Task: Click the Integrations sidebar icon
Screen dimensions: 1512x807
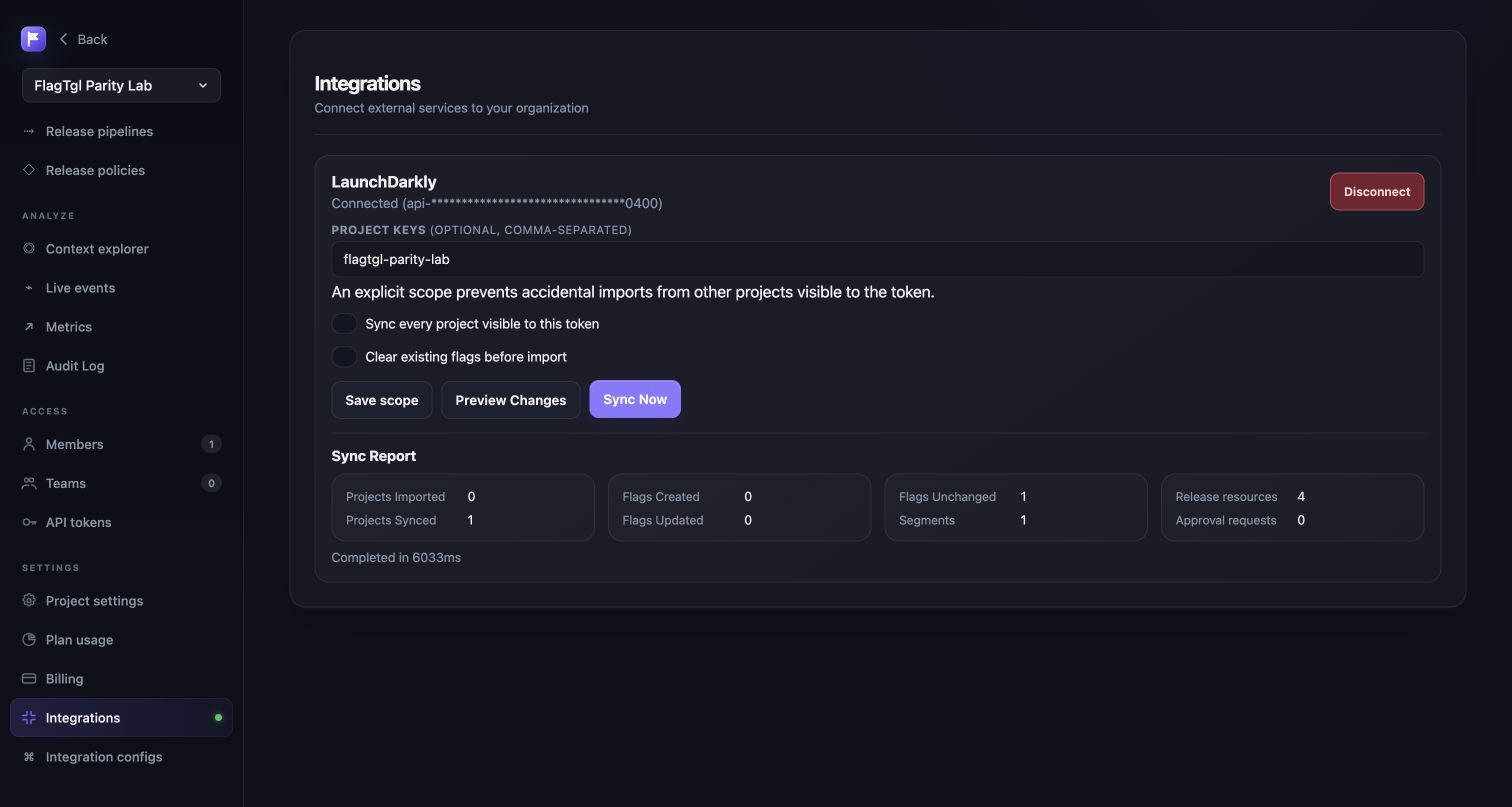Action: pyautogui.click(x=29, y=718)
